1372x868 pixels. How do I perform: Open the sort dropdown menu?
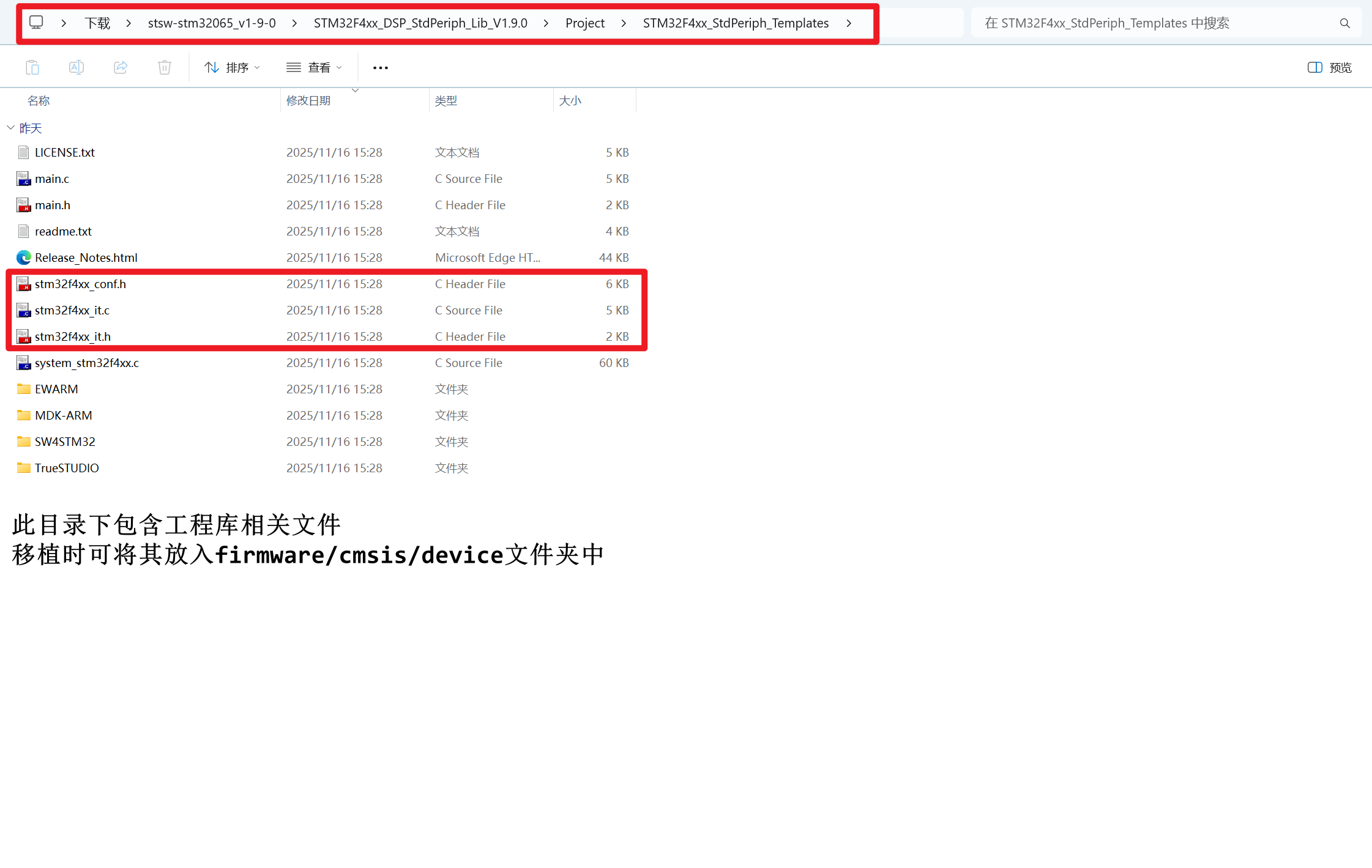tap(232, 67)
